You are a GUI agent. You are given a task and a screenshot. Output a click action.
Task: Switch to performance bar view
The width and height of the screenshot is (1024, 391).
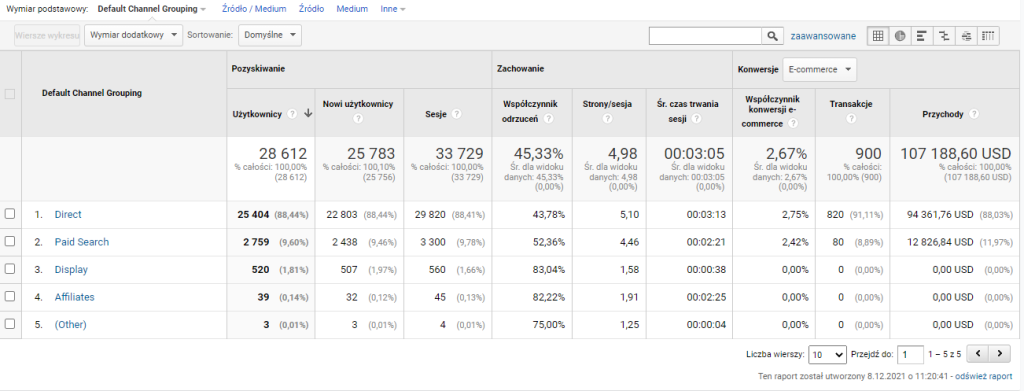coord(921,36)
